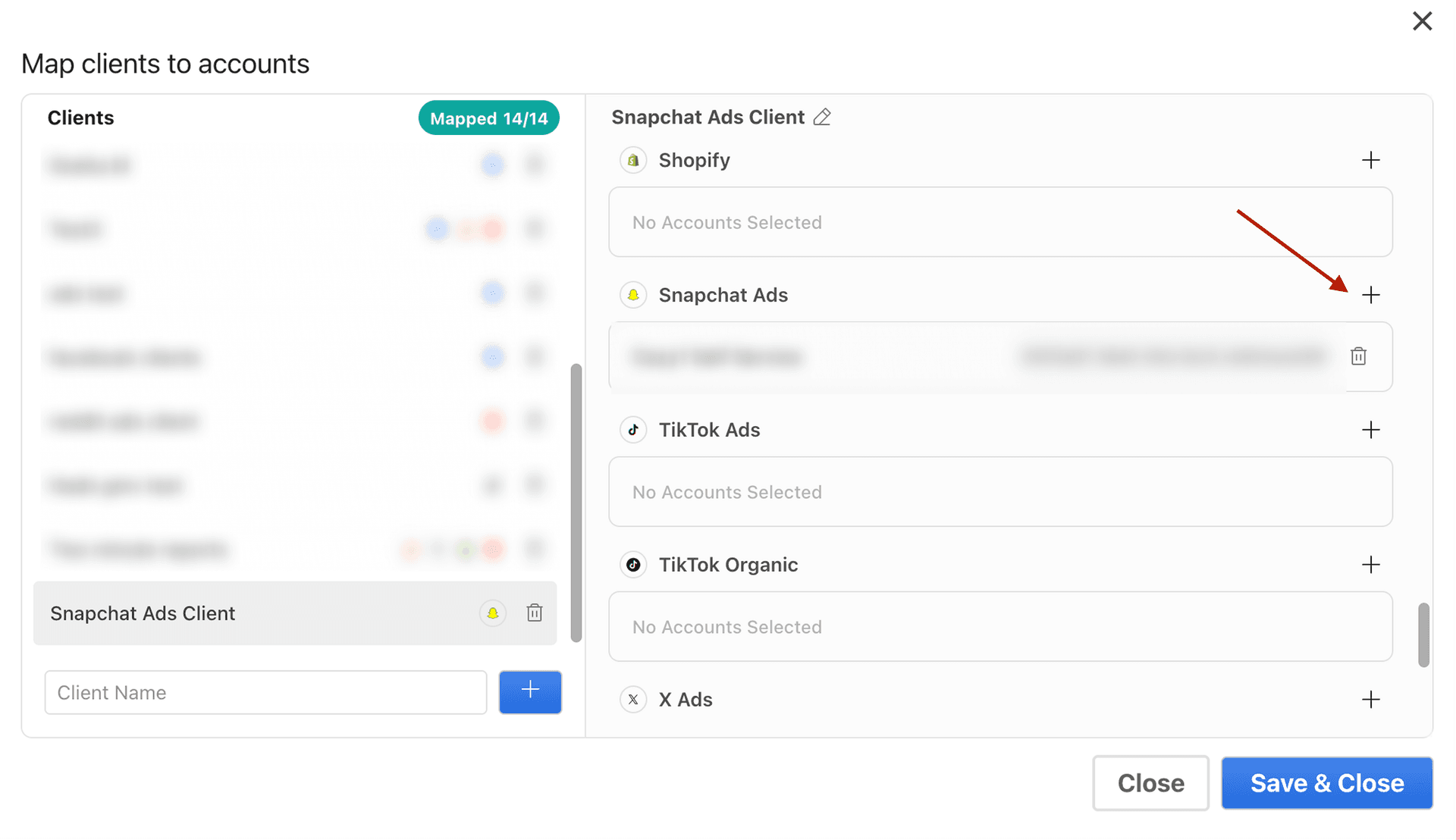Click the blue add client plus button

(530, 692)
